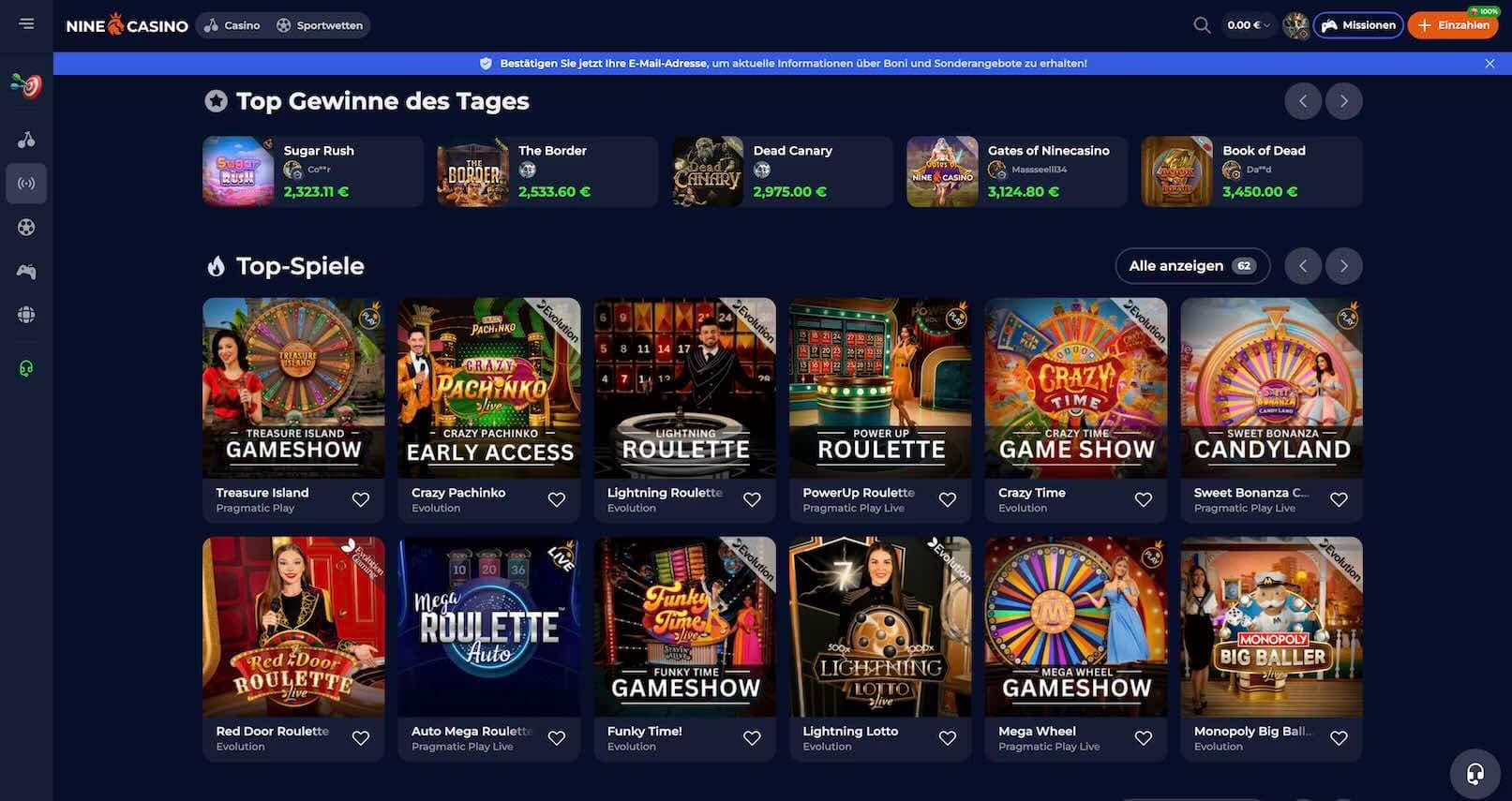Launch the Funky Time Gameshow thumbnail
This screenshot has width=1512, height=801.
685,627
